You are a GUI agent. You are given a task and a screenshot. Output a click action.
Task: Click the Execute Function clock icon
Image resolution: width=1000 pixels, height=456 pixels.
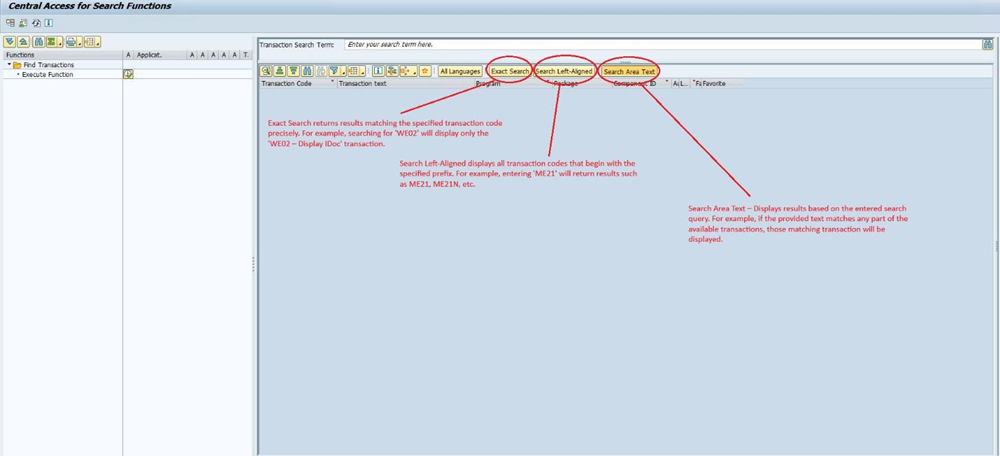128,75
